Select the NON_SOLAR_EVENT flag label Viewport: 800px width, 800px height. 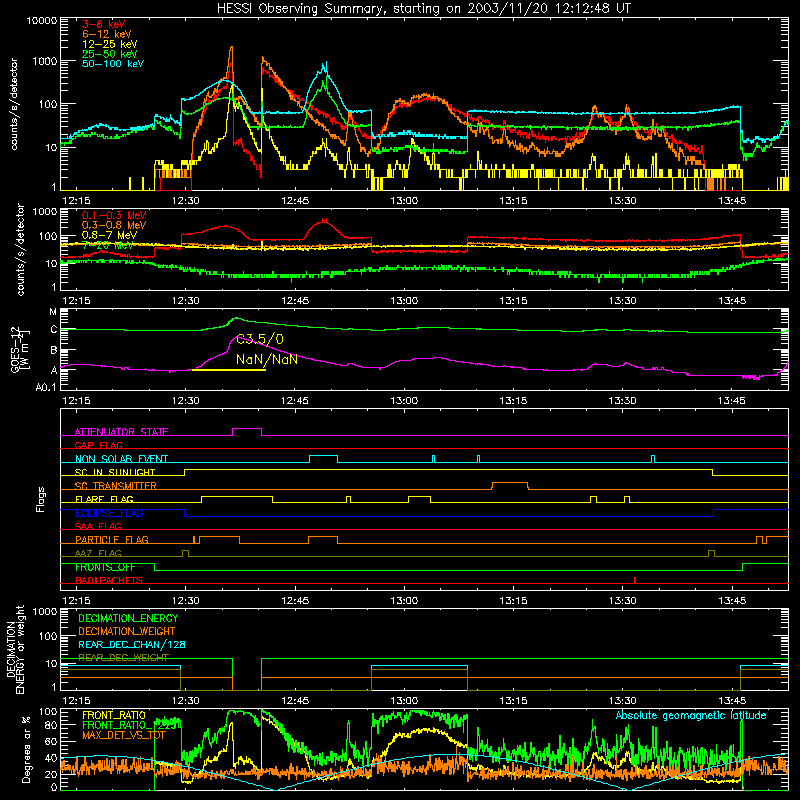(x=121, y=459)
